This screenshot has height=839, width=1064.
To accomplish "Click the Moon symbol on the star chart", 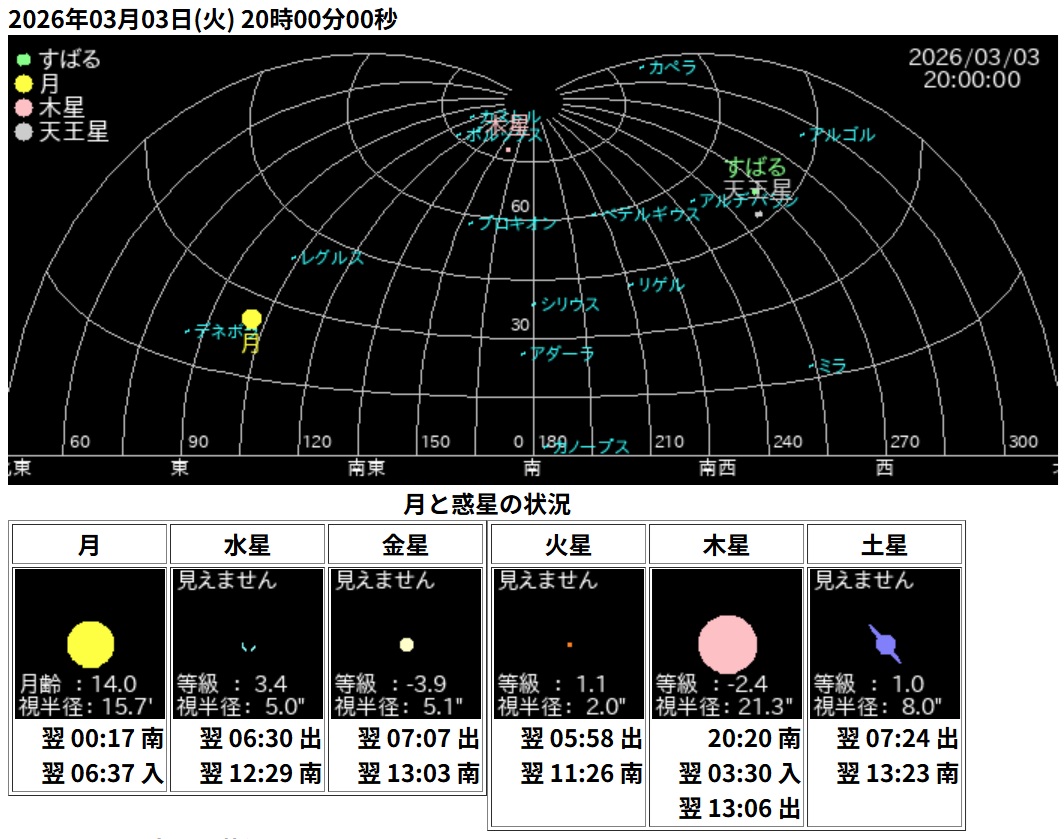I will [251, 317].
